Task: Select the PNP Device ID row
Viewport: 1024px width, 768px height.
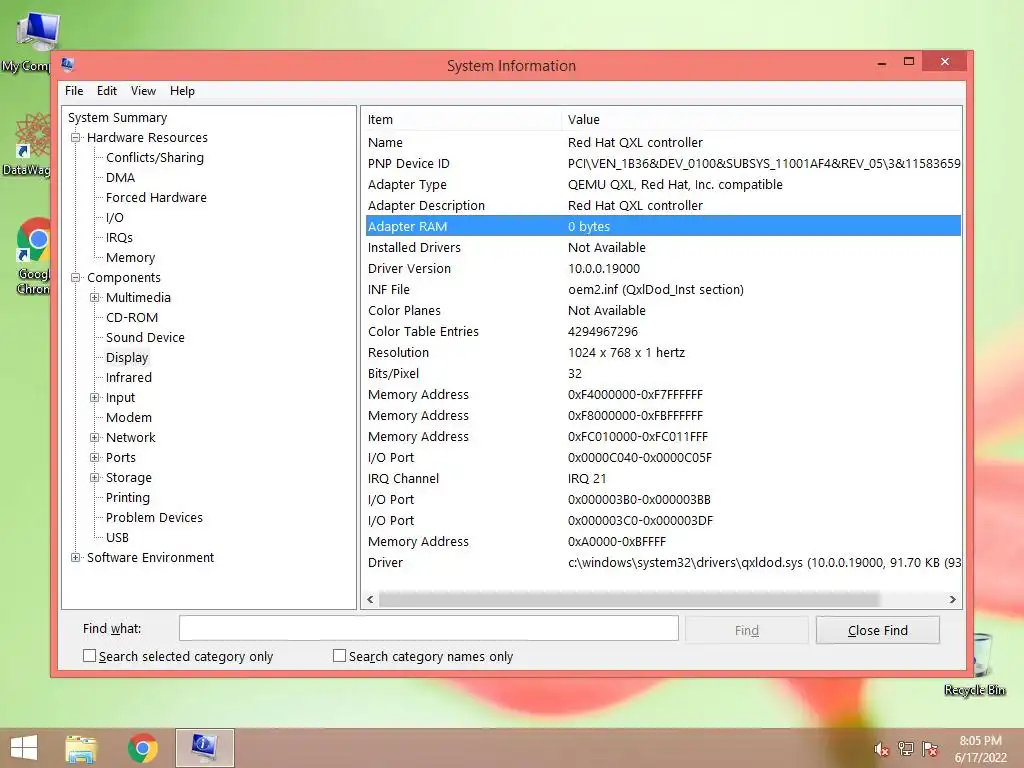Action: coord(663,163)
